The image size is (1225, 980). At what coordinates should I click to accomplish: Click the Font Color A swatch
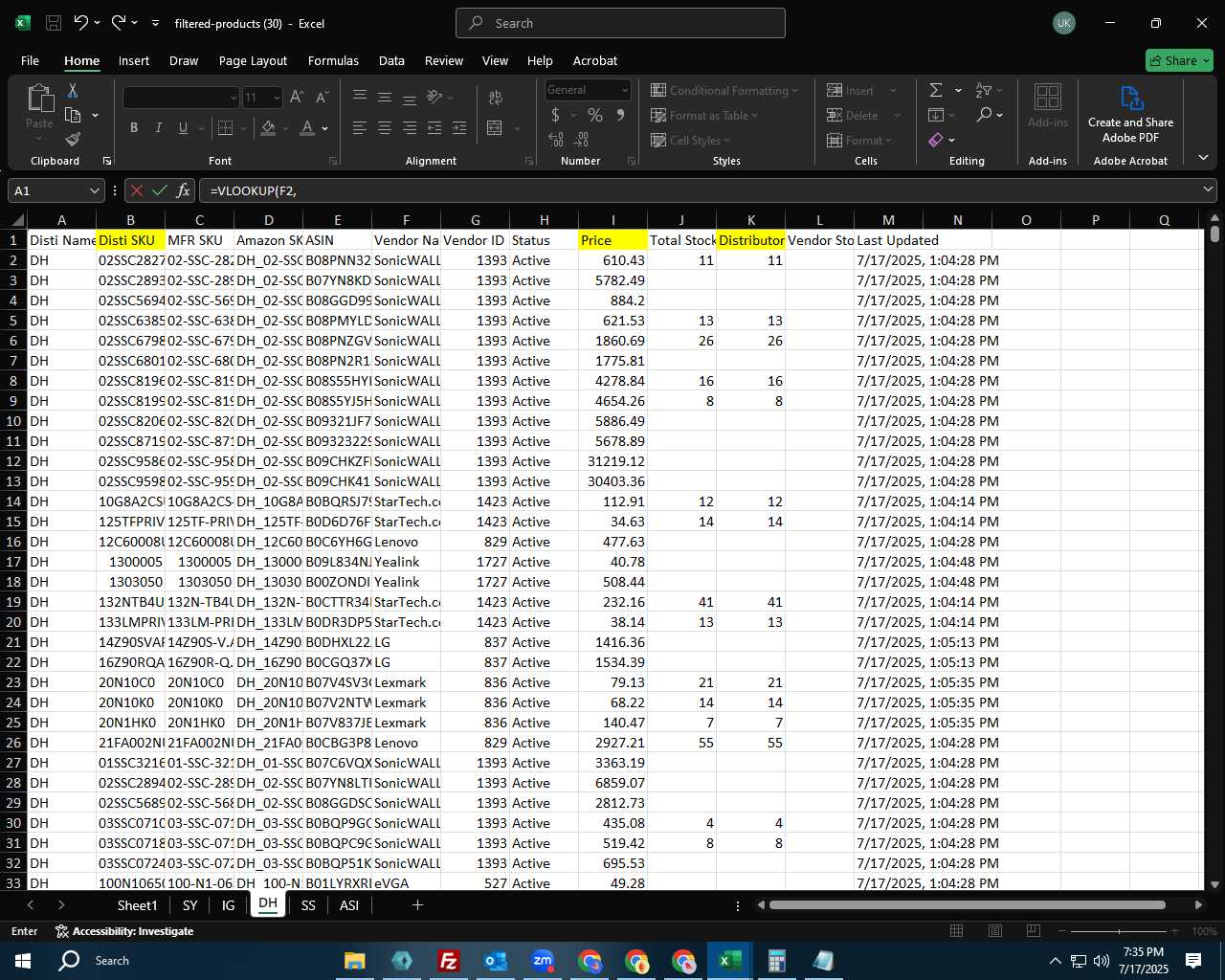[x=307, y=127]
